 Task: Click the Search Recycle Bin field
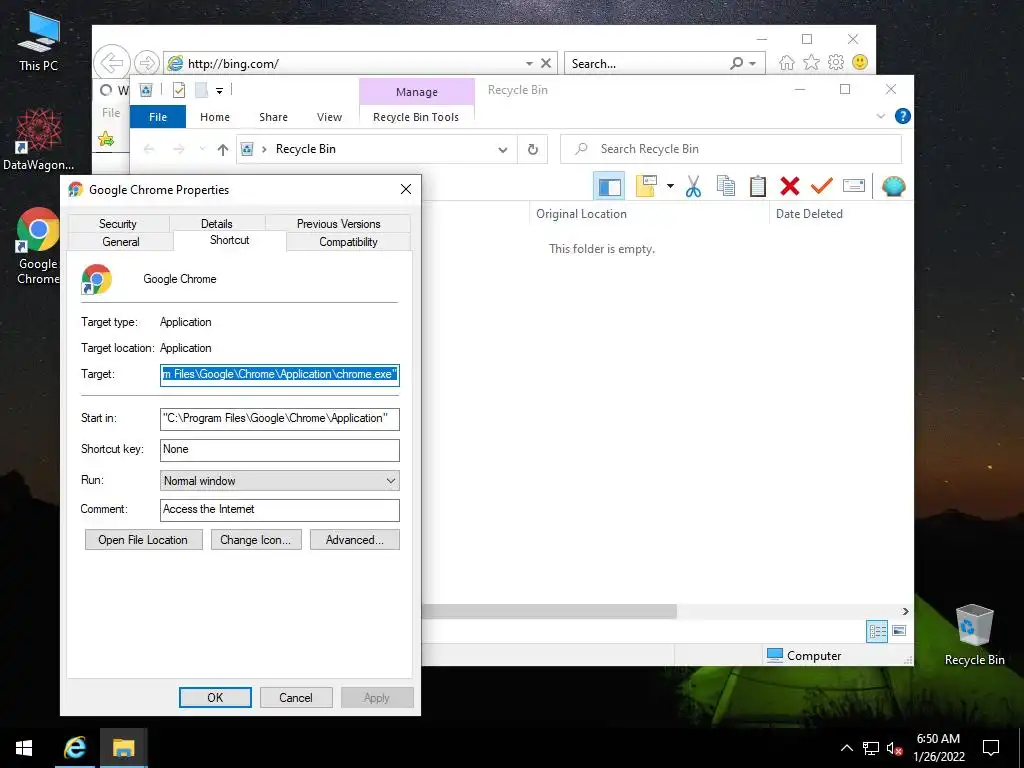coord(731,149)
